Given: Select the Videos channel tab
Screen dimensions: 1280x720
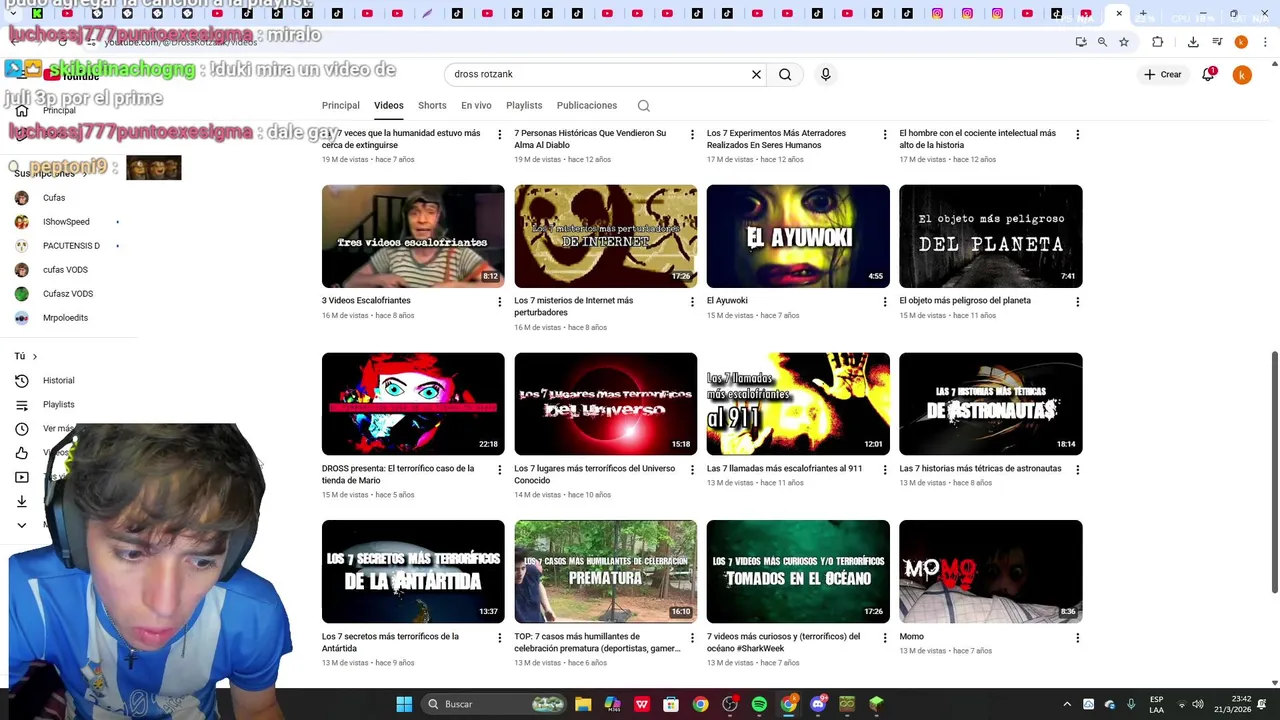Looking at the screenshot, I should coord(389,105).
